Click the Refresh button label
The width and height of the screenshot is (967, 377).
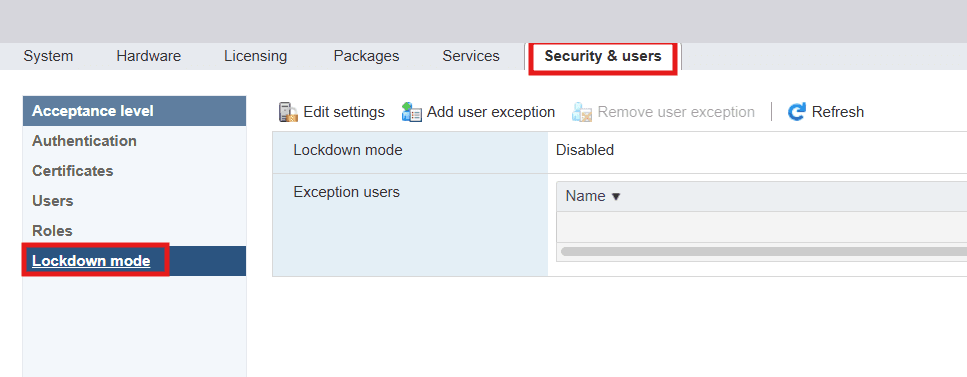point(837,112)
